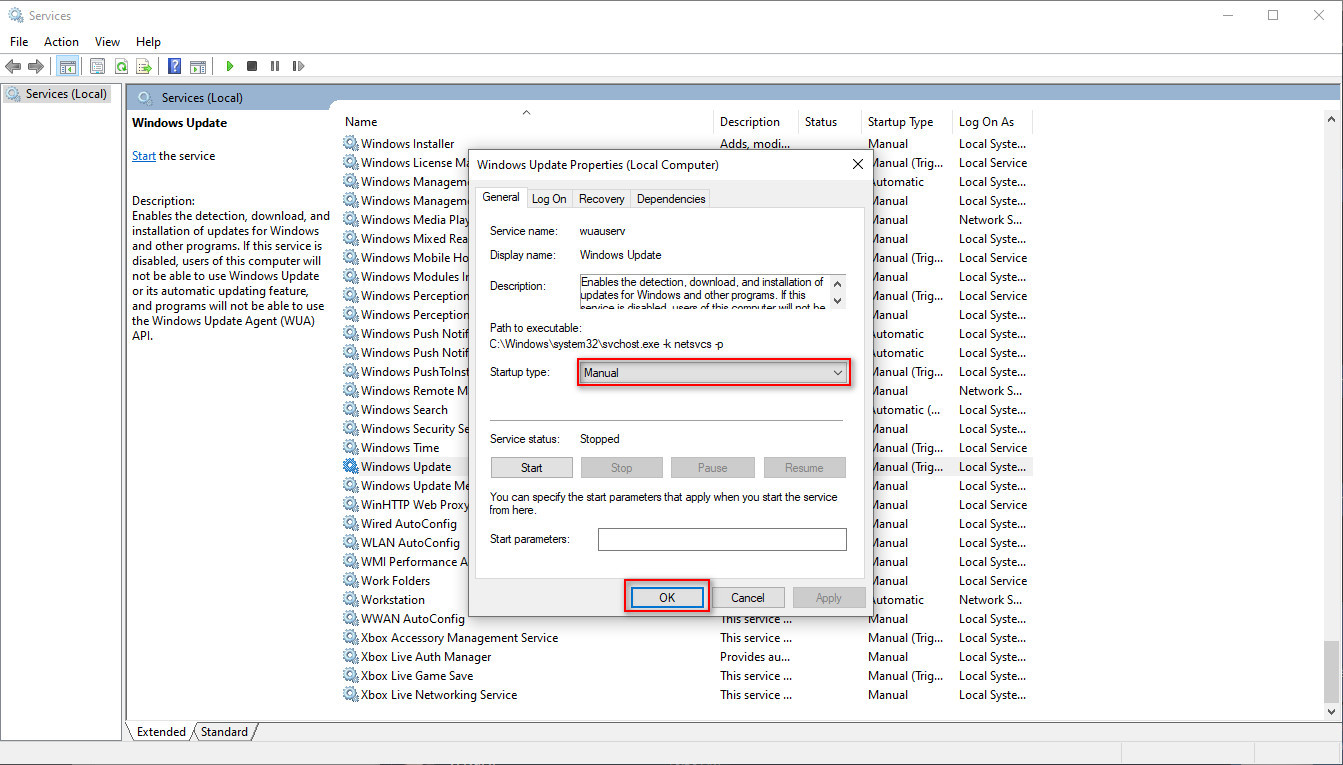Select the Xbox Accessory Management Service row
Image resolution: width=1343 pixels, height=765 pixels.
pyautogui.click(x=685, y=638)
